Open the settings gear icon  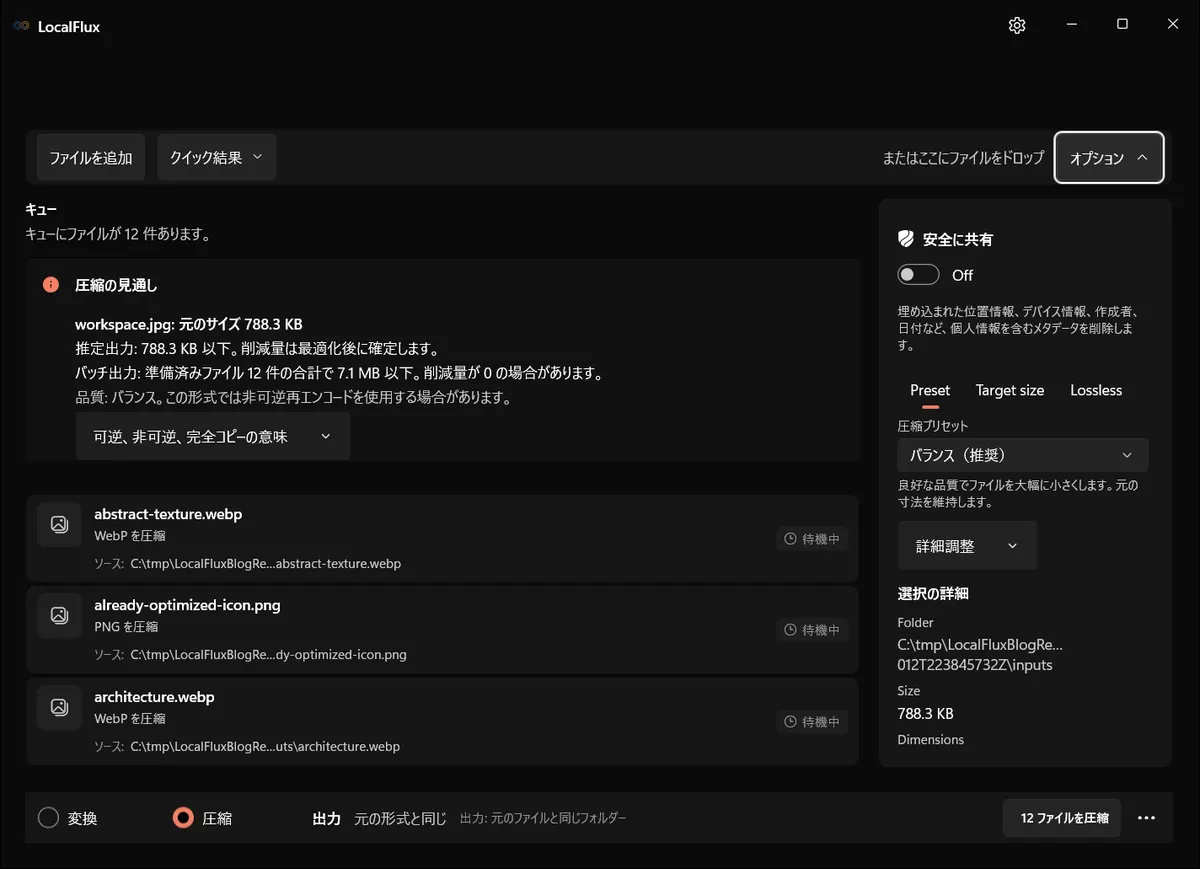point(1017,26)
